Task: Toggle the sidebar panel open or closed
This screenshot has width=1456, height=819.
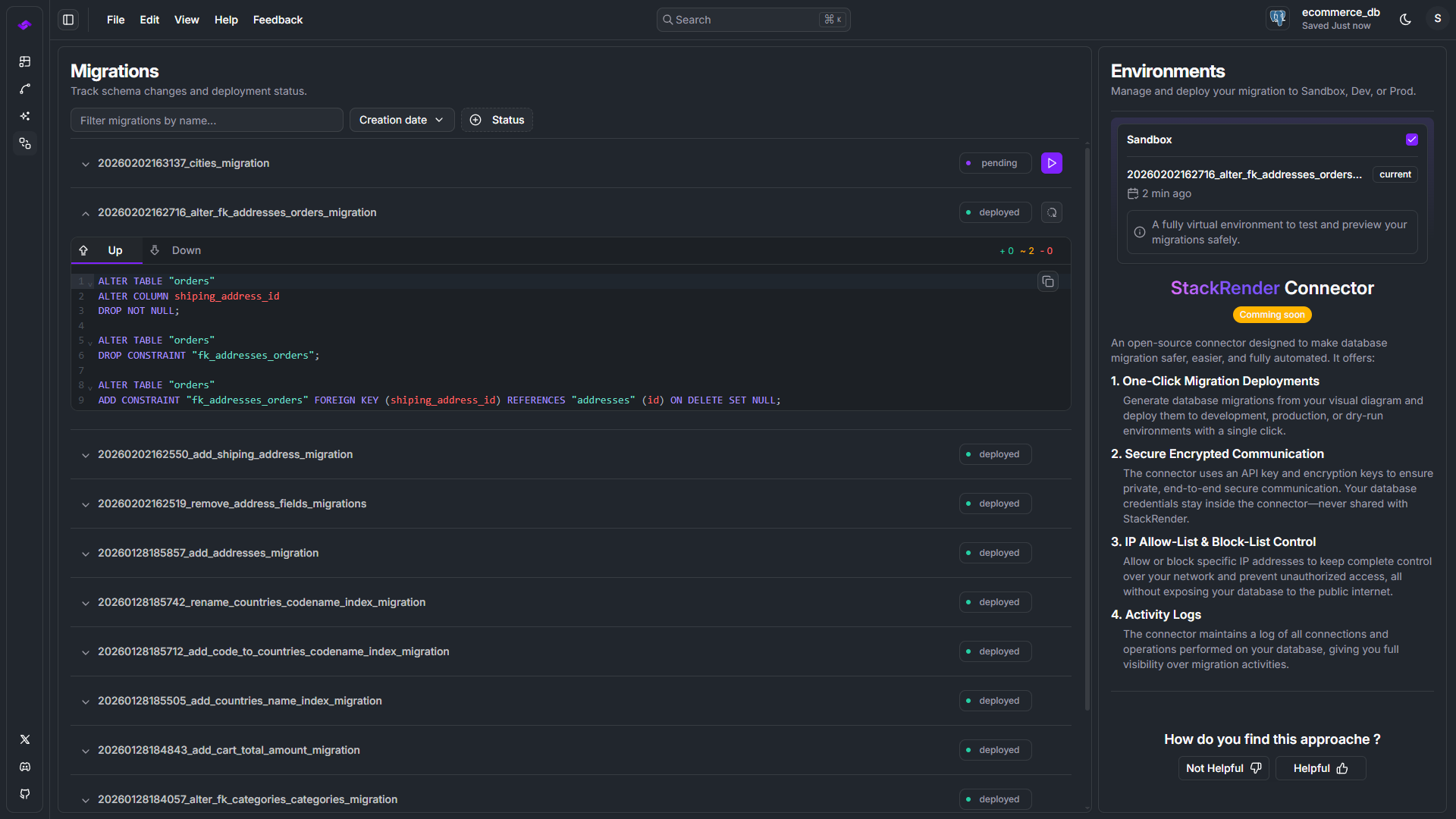Action: pyautogui.click(x=67, y=19)
